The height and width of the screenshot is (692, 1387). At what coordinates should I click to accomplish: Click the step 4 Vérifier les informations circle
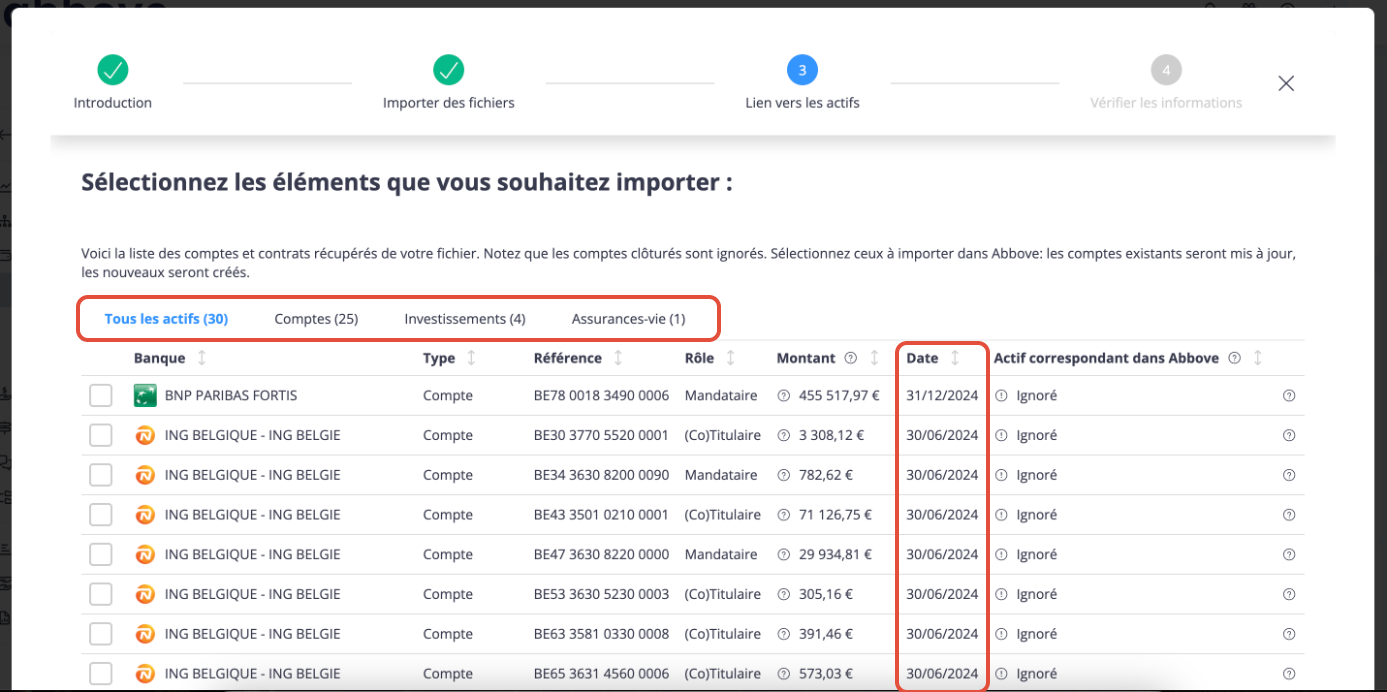[x=1166, y=70]
